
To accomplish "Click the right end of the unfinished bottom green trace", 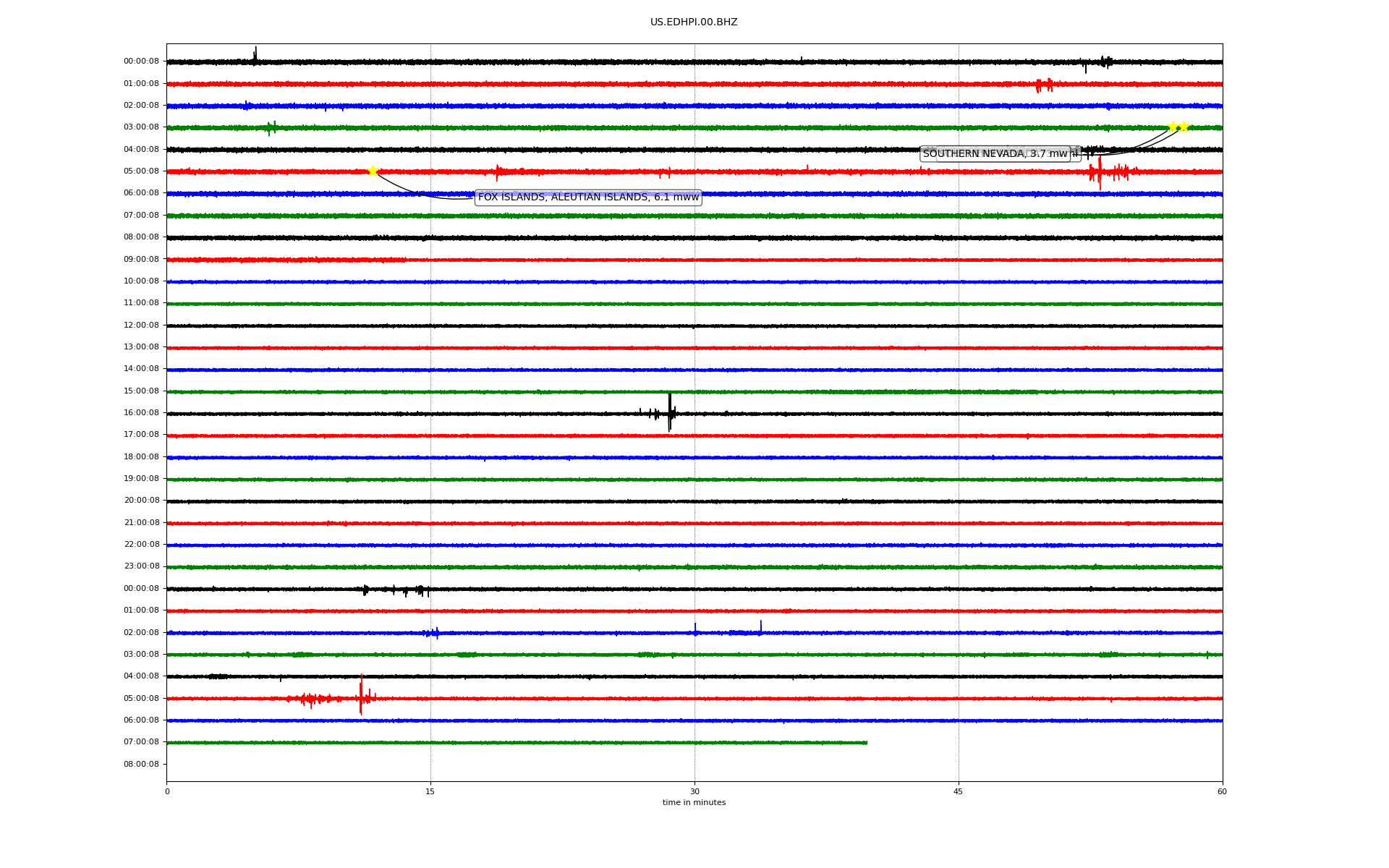I will coord(866,742).
